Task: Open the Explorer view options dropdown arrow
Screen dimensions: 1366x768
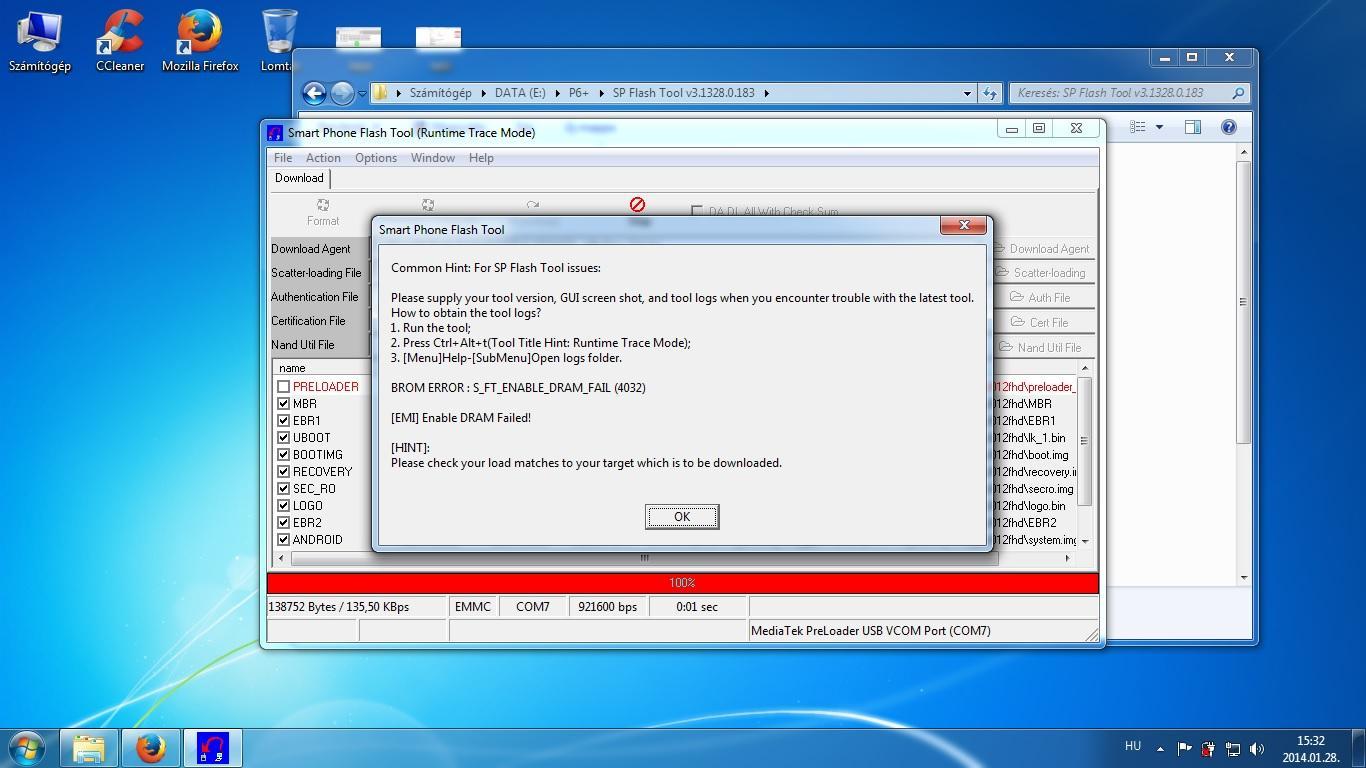Action: [x=1159, y=127]
